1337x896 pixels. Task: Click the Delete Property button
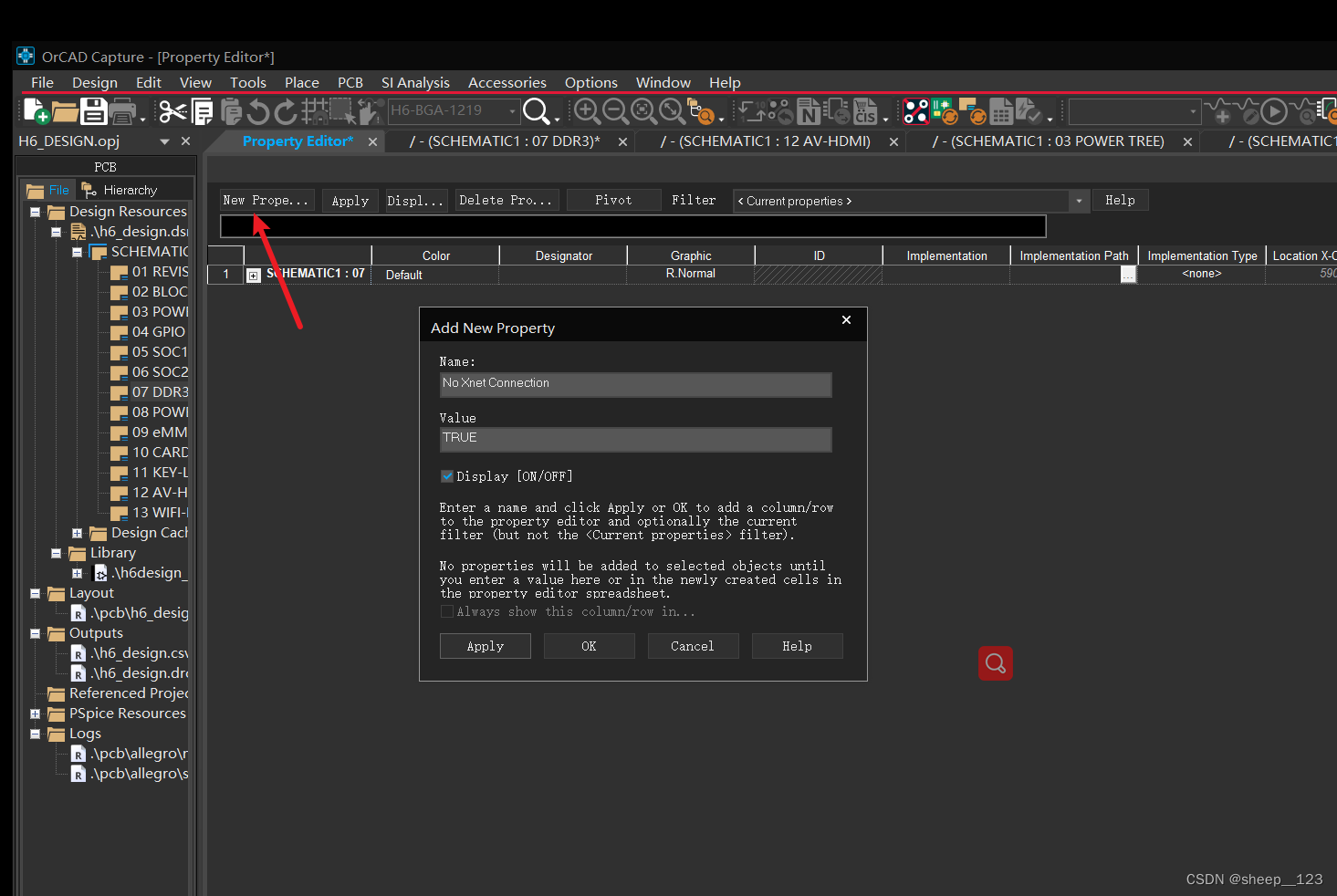tap(506, 200)
